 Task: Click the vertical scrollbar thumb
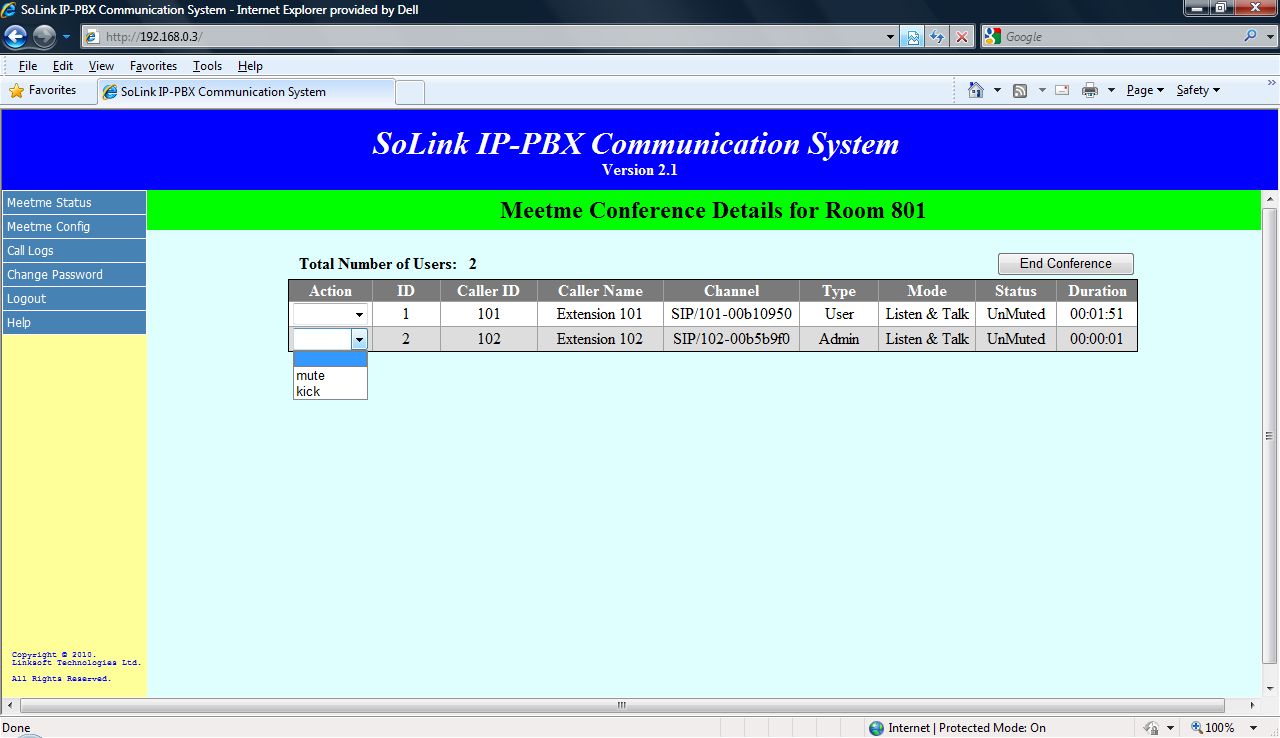coord(1270,436)
